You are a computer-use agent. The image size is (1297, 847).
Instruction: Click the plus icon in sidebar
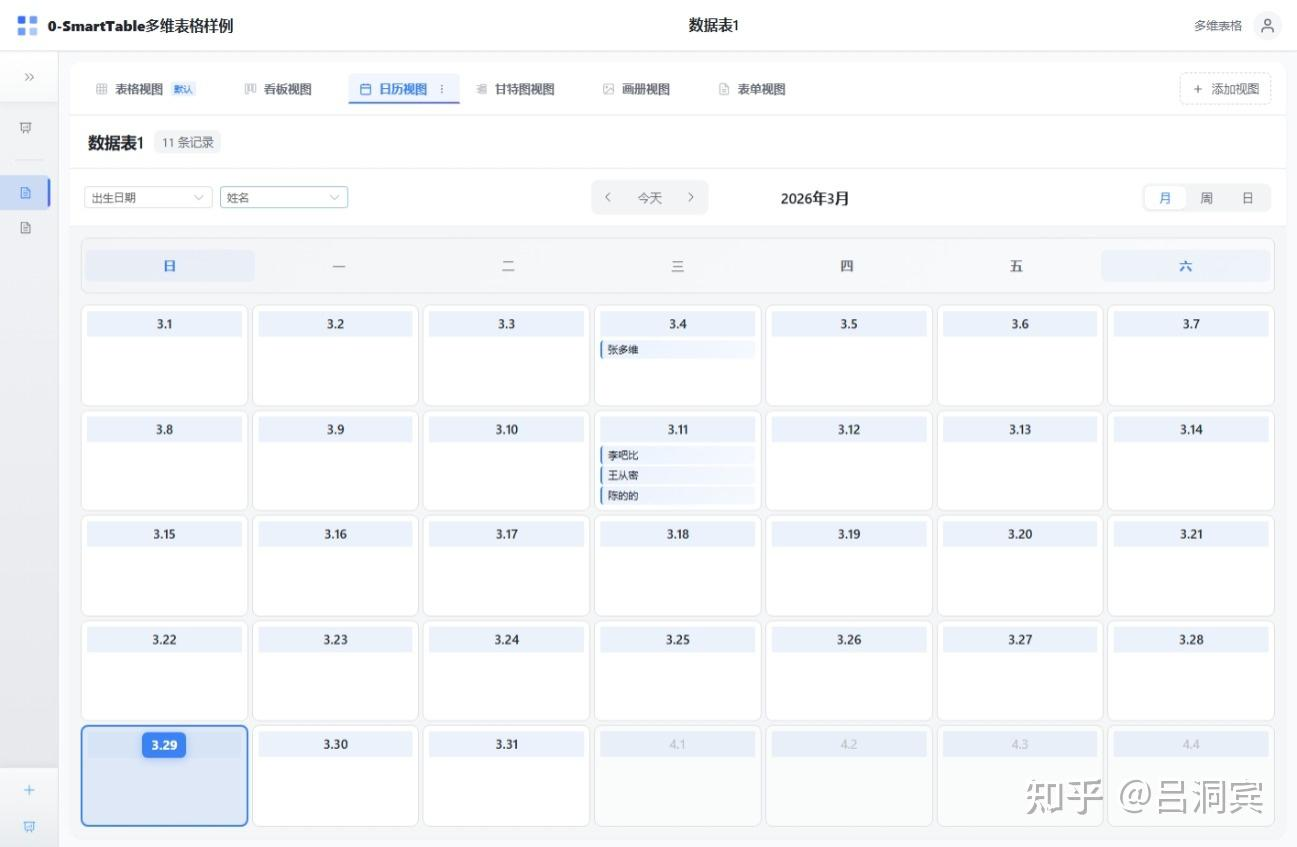pyautogui.click(x=29, y=790)
